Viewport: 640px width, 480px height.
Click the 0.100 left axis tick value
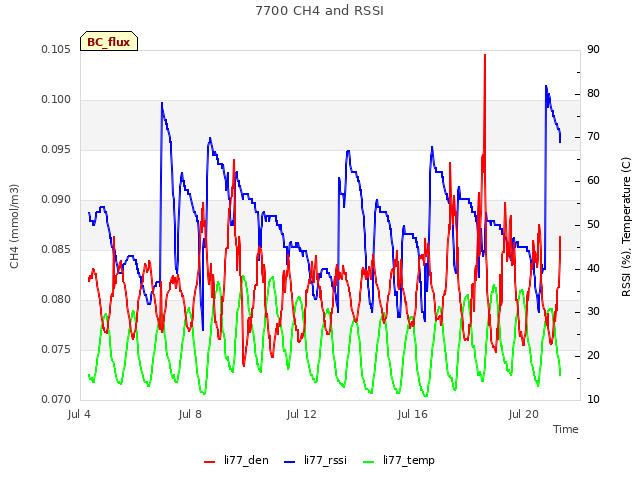pyautogui.click(x=56, y=100)
